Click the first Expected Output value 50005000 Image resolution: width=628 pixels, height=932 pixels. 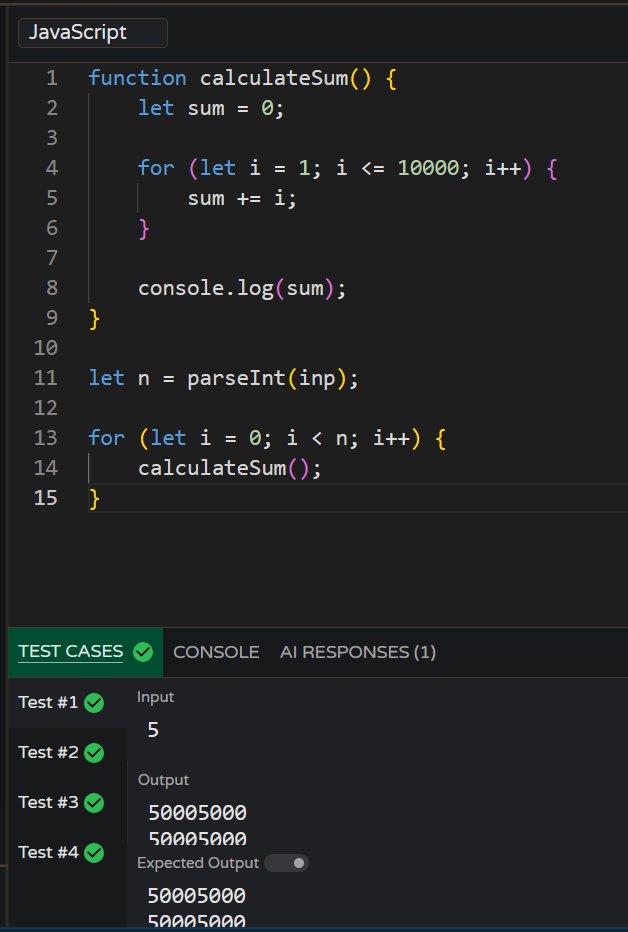point(197,896)
